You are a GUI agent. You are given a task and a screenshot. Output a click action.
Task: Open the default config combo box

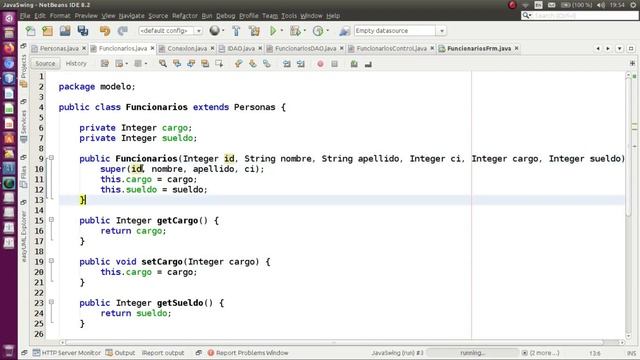[171, 31]
